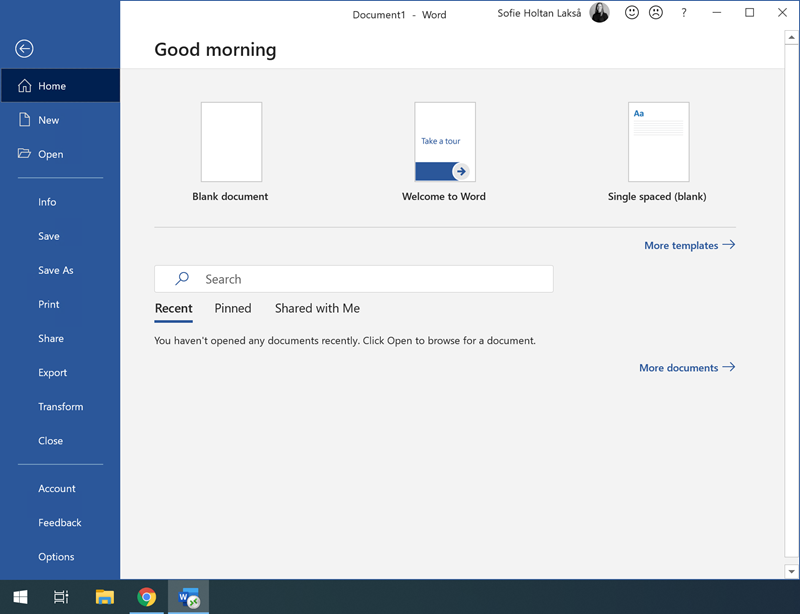The height and width of the screenshot is (614, 800).
Task: Click the More documents link
Action: 687,367
